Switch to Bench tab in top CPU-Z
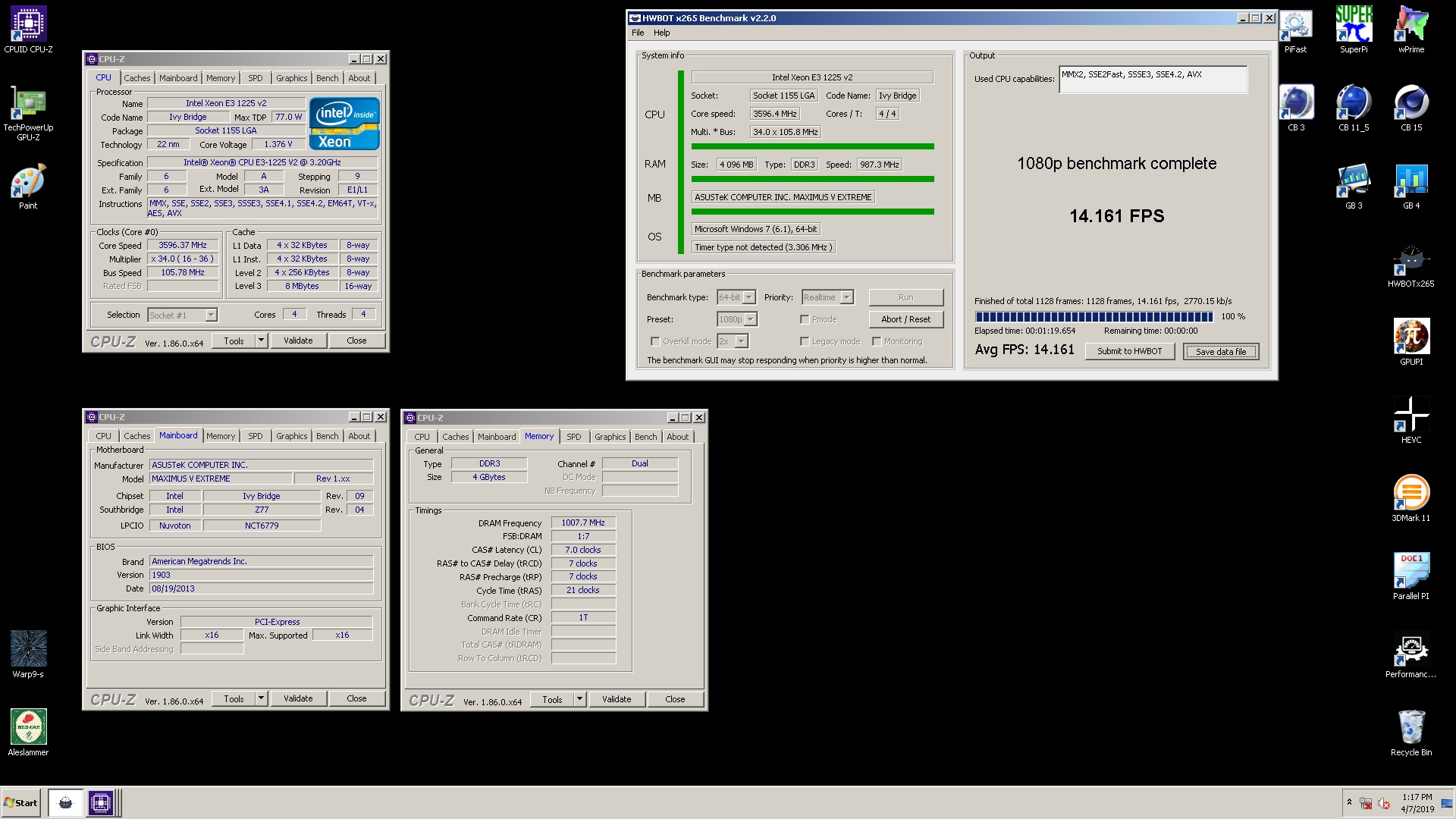1456x819 pixels. tap(328, 78)
